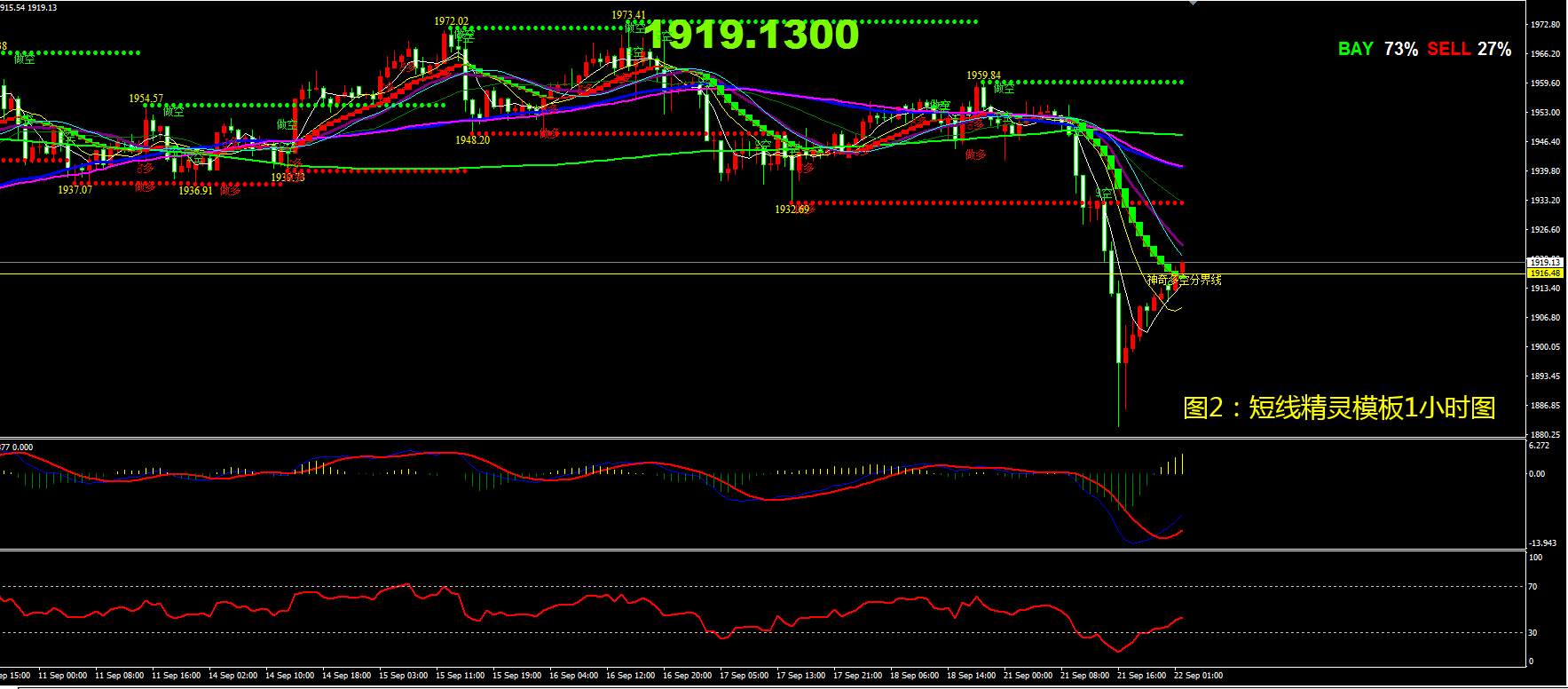This screenshot has height=689, width=1568.
Task: Click the yellow 1916.48 price tag
Action: pos(1545,273)
